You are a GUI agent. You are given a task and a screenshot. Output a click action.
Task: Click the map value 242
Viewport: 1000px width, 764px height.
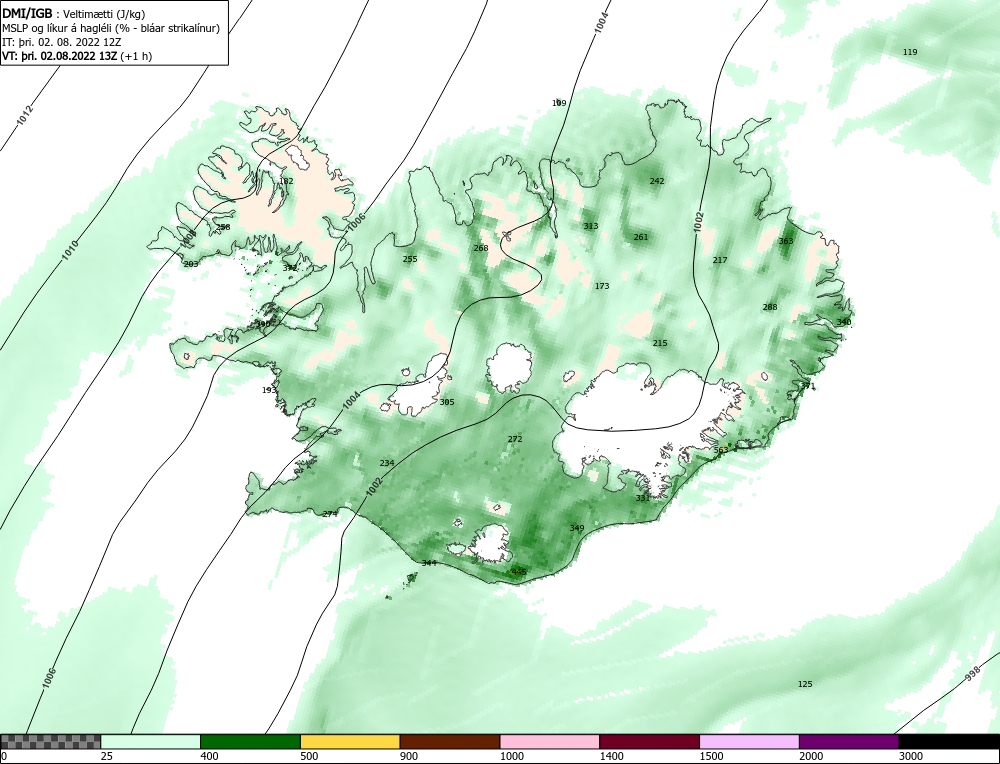pos(657,181)
